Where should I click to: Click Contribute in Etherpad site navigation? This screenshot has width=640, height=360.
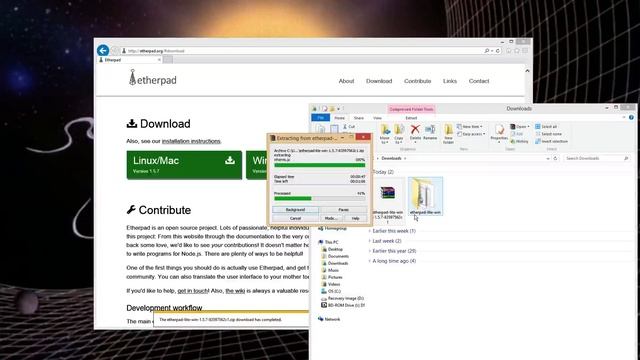tap(418, 81)
